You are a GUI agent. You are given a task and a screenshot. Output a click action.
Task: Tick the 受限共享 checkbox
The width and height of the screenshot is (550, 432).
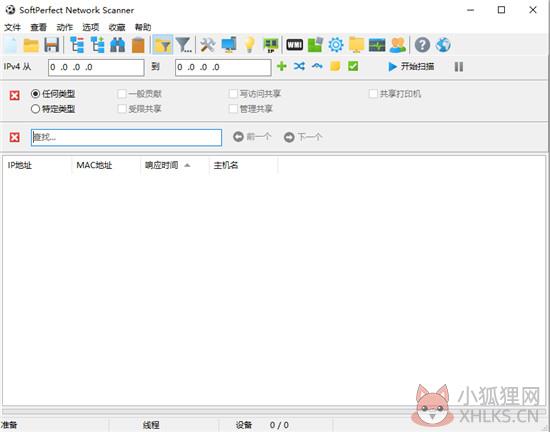(122, 109)
